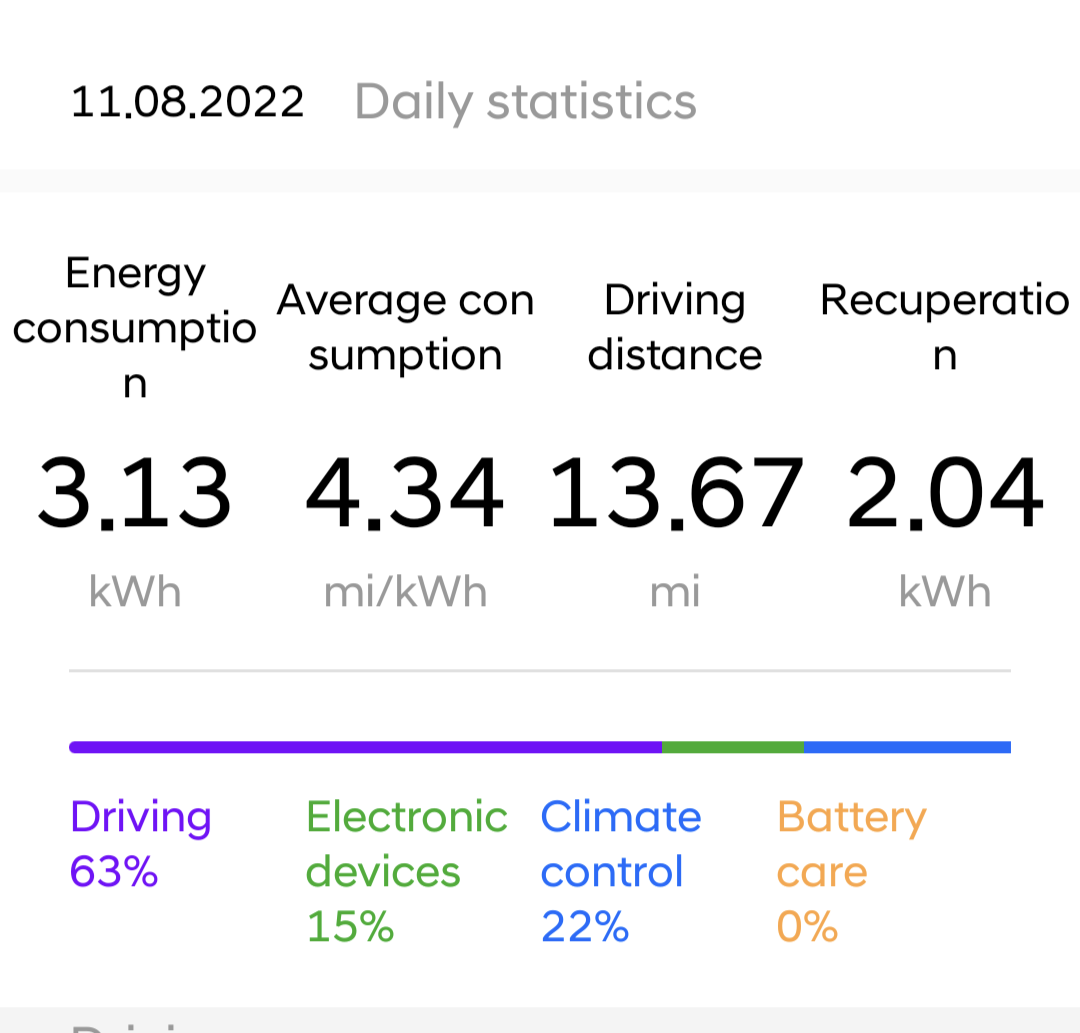Tap the Average consumption label
Image resolution: width=1080 pixels, height=1033 pixels.
tap(405, 327)
